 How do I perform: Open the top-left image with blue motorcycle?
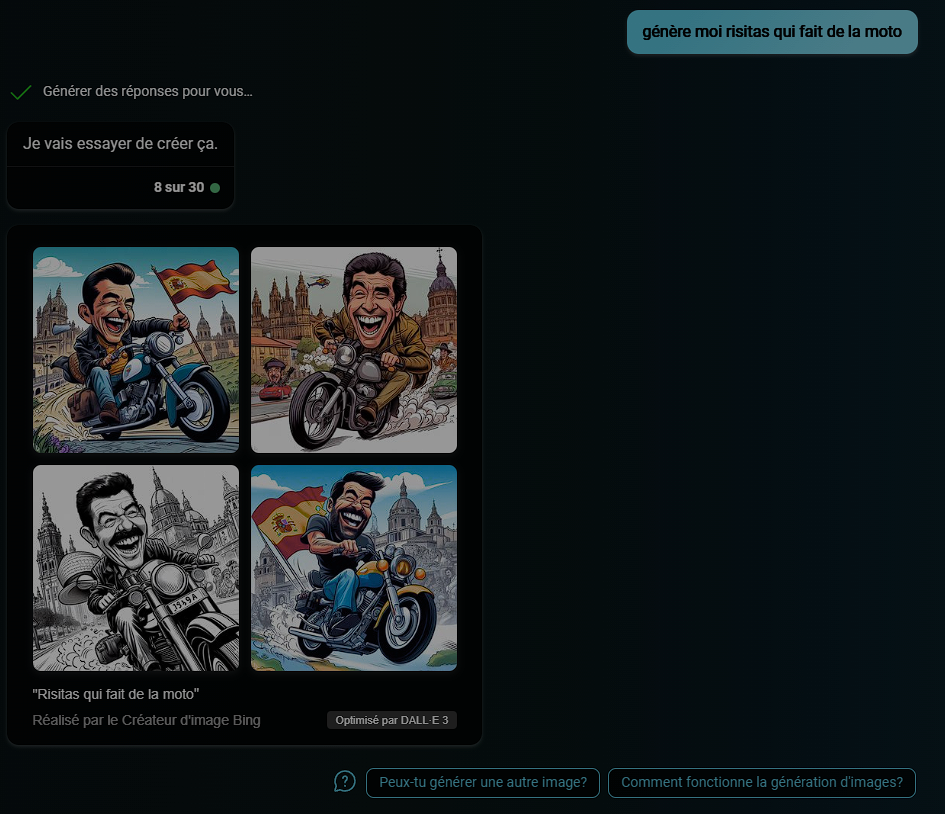(x=136, y=350)
